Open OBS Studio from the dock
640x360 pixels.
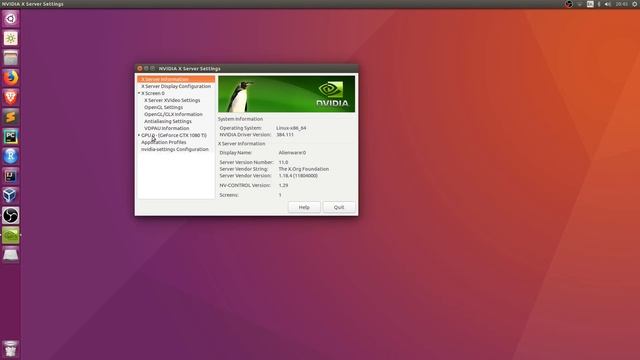(x=11, y=215)
